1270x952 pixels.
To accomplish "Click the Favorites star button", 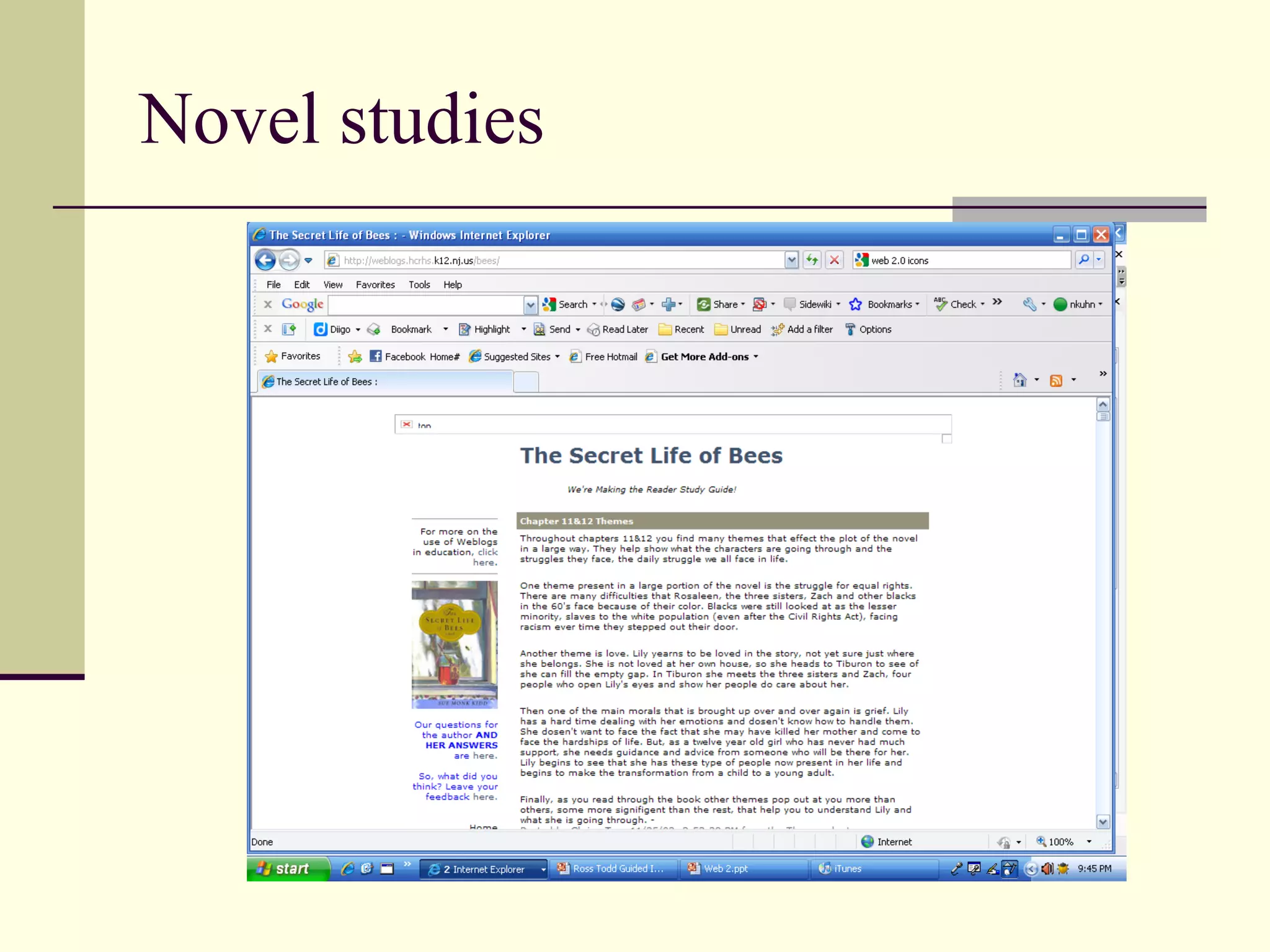I will (x=292, y=356).
